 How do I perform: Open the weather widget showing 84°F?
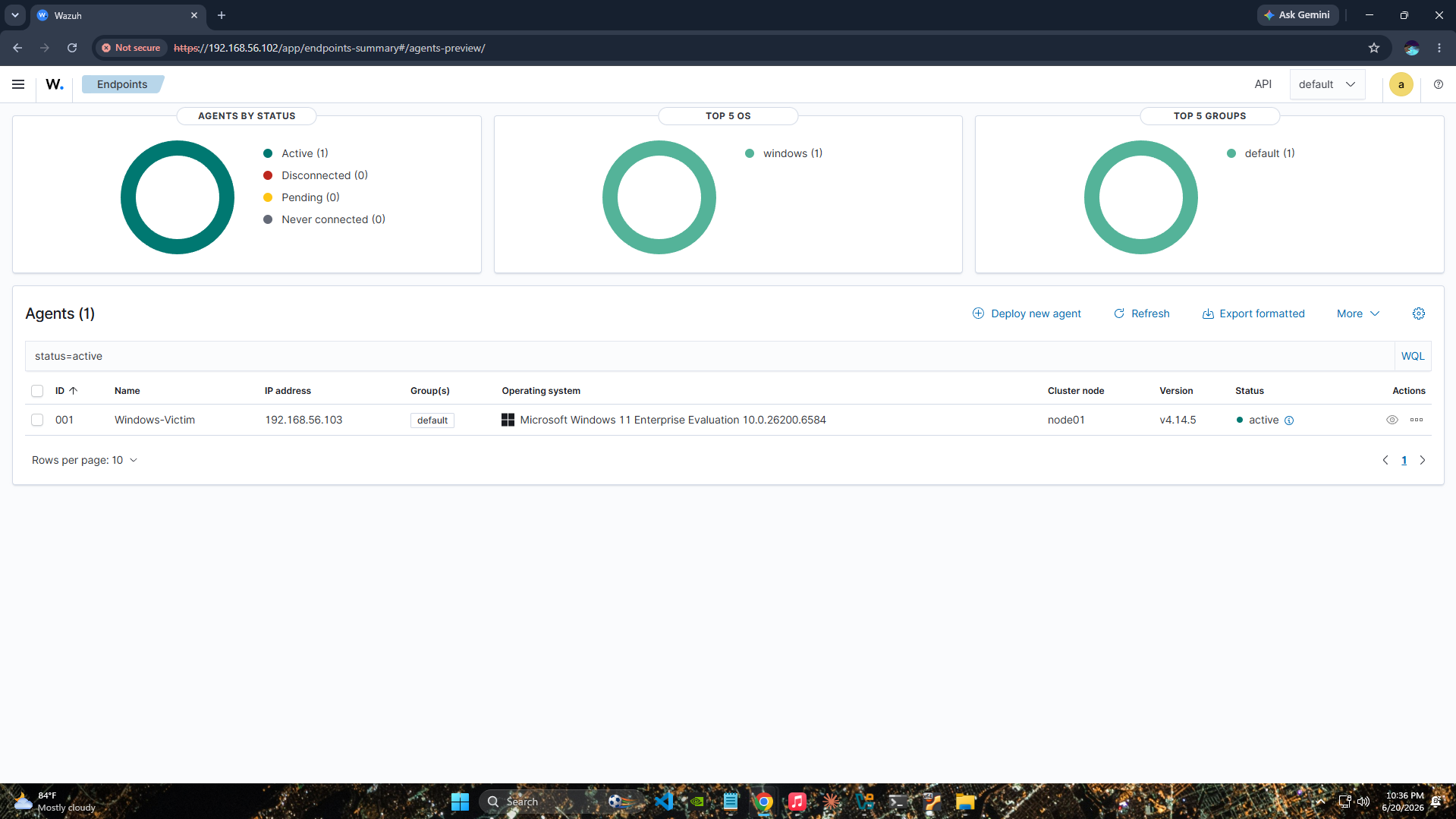(x=55, y=802)
